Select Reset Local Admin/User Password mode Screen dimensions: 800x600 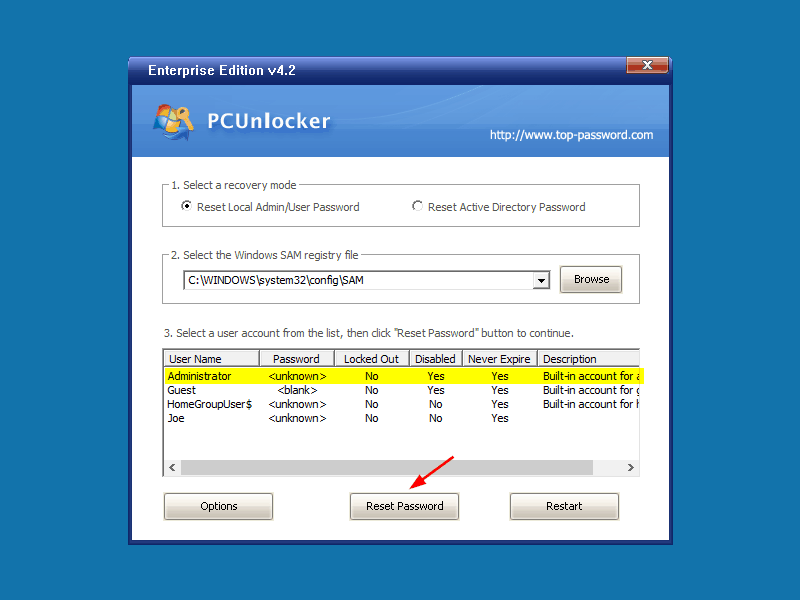coord(187,206)
